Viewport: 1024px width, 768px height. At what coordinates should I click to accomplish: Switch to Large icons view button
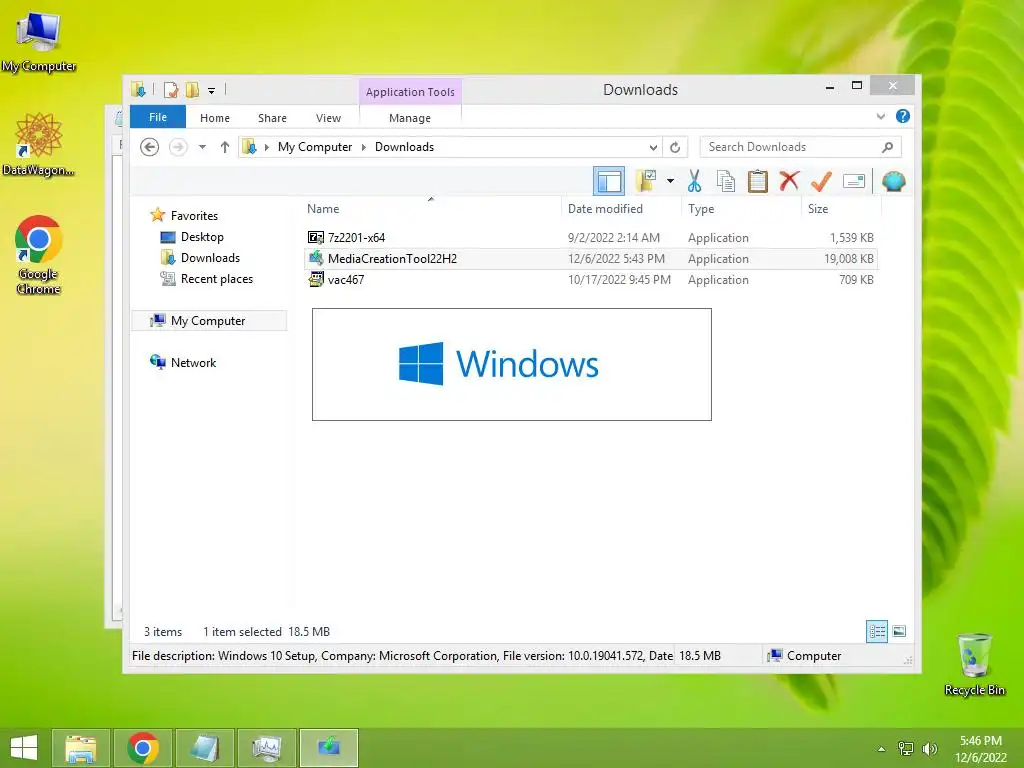[x=899, y=631]
